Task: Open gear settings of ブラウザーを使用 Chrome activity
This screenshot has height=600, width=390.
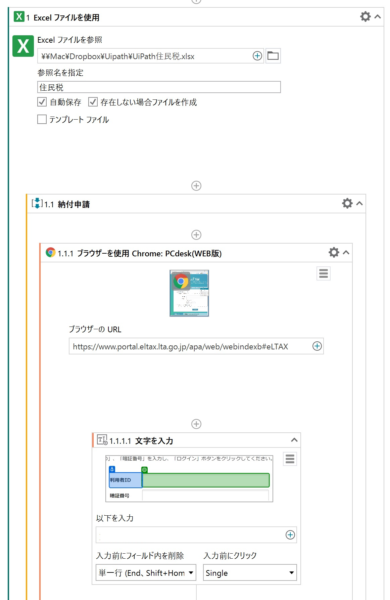Action: coord(334,252)
